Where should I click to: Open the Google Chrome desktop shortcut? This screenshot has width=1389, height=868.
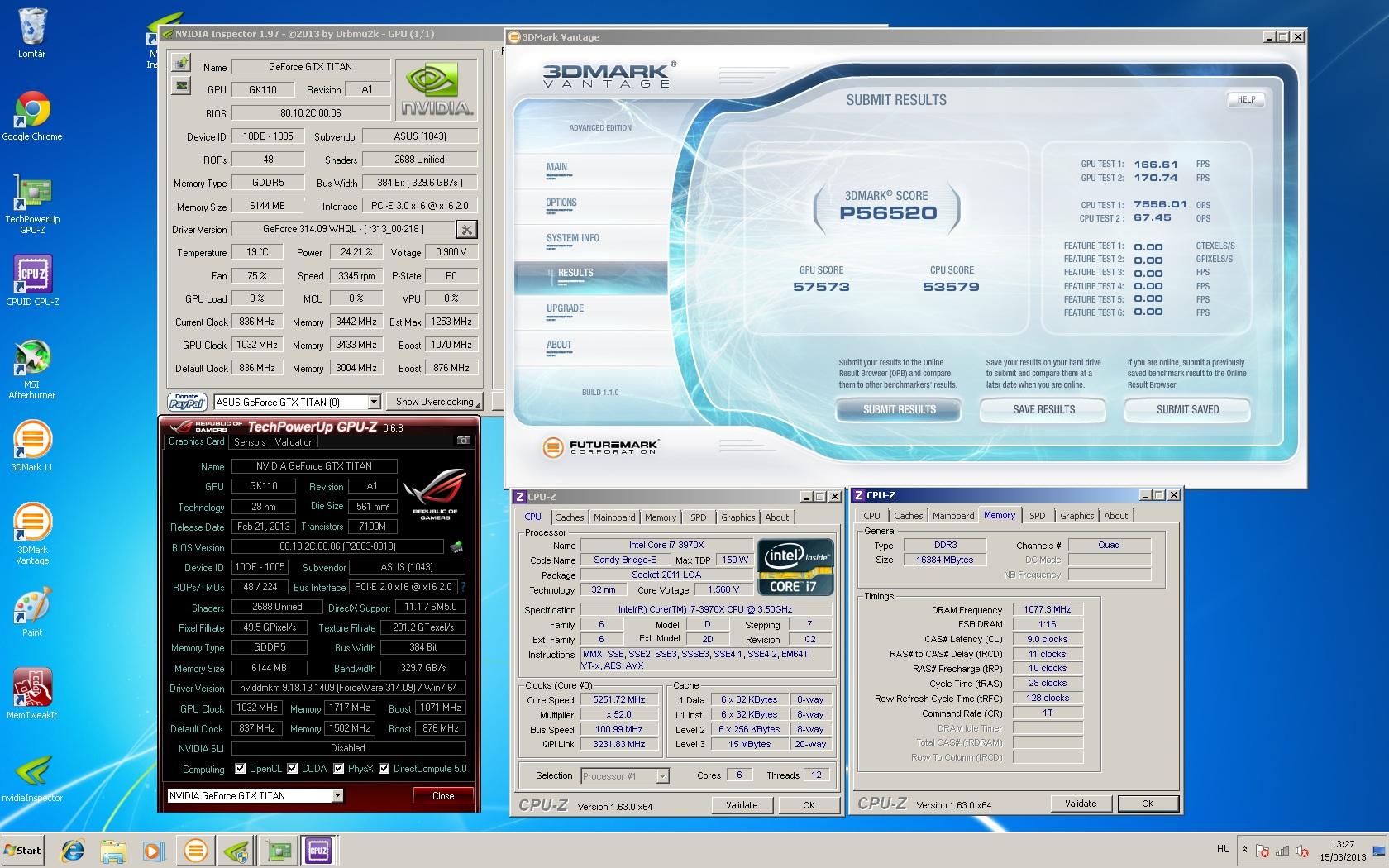coord(32,116)
